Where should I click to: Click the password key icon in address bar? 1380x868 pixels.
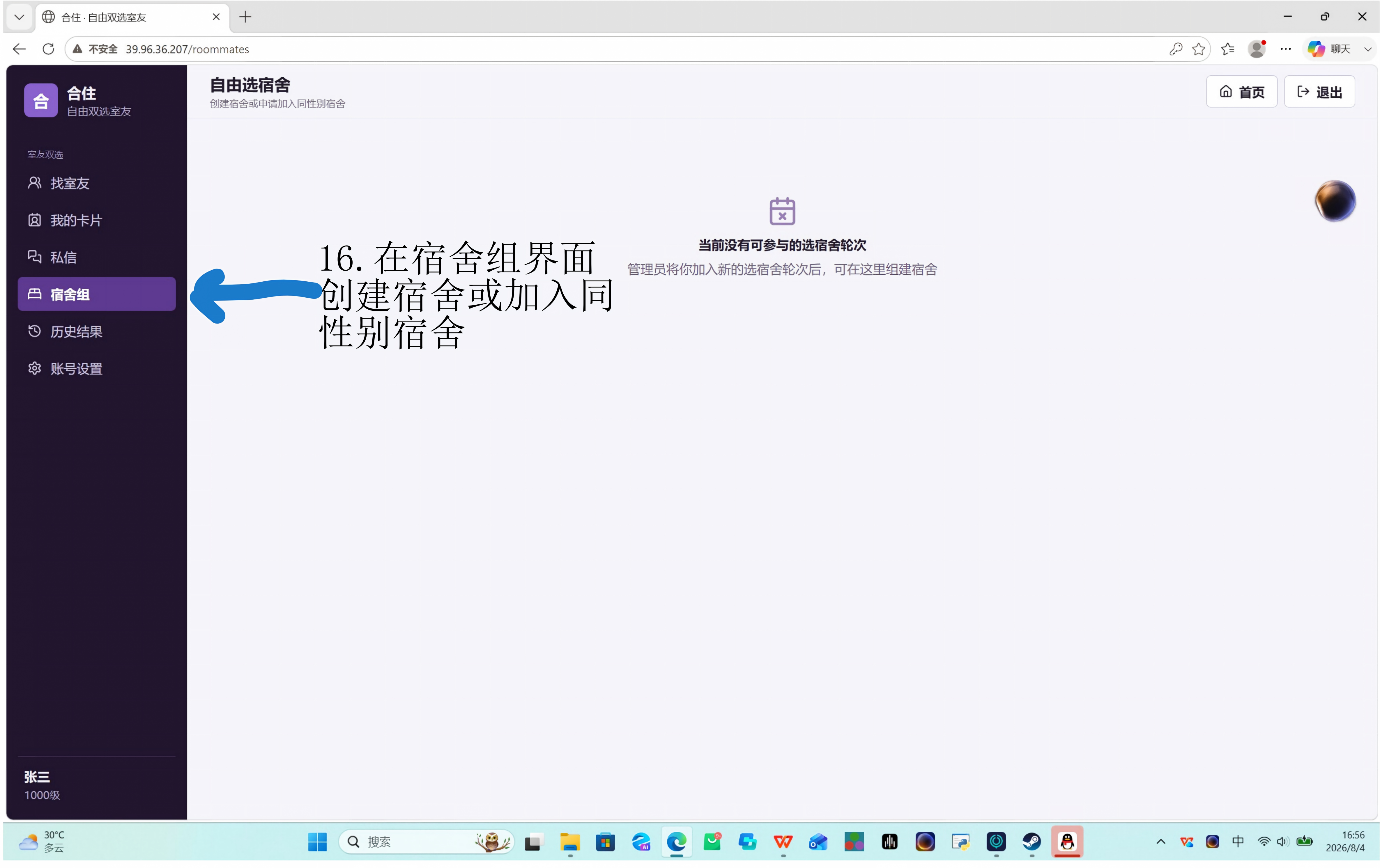pyautogui.click(x=1175, y=49)
